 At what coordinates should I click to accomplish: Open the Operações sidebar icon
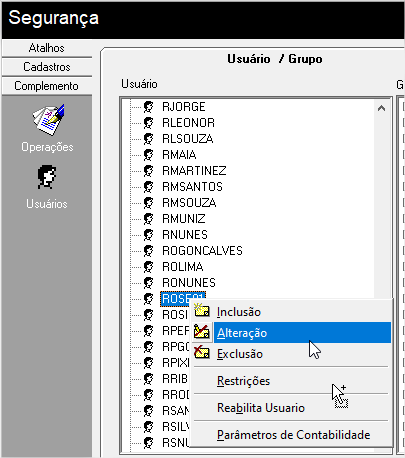pos(49,119)
